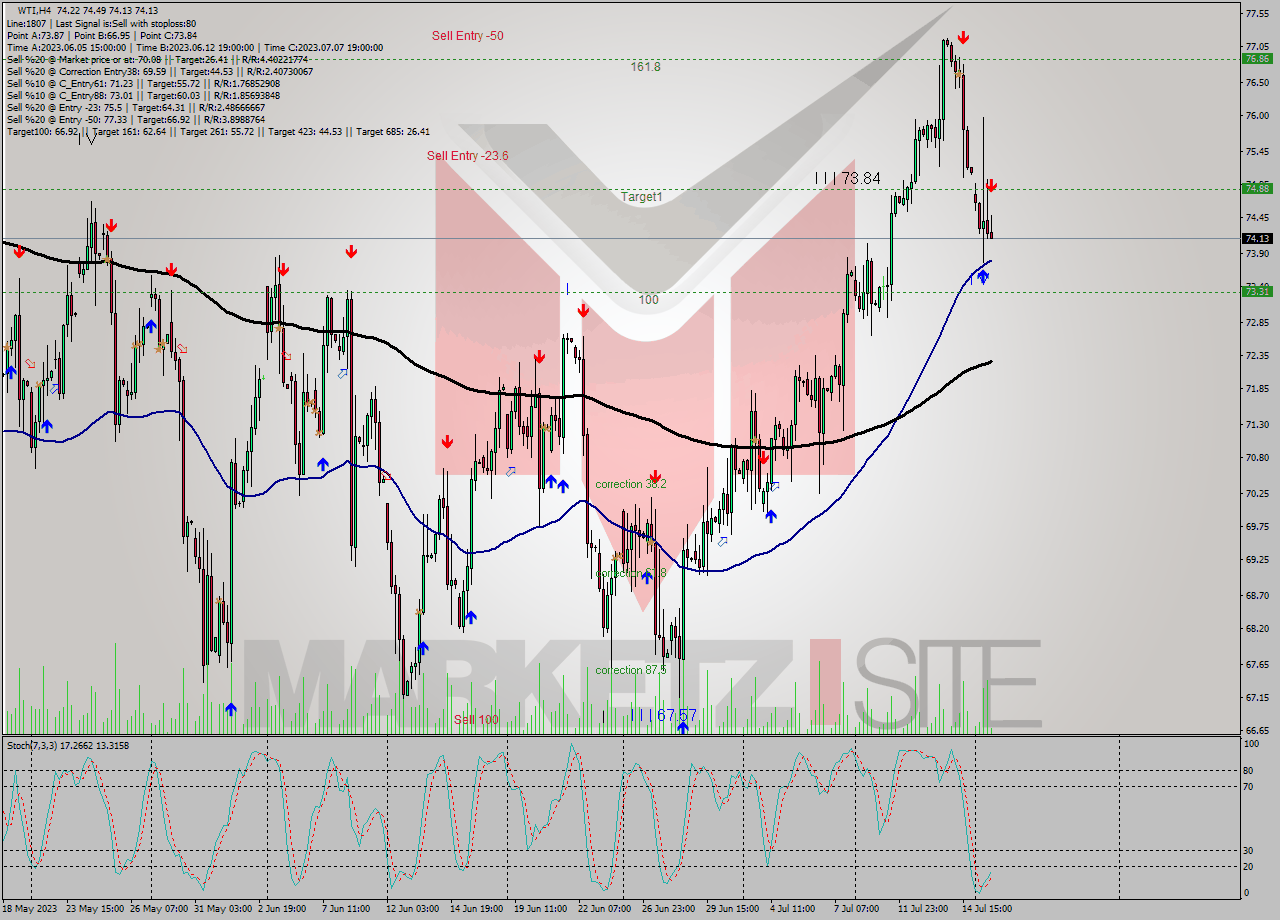Click the 'Sell Entry -23.6' label
This screenshot has height=920, width=1280.
click(x=467, y=155)
